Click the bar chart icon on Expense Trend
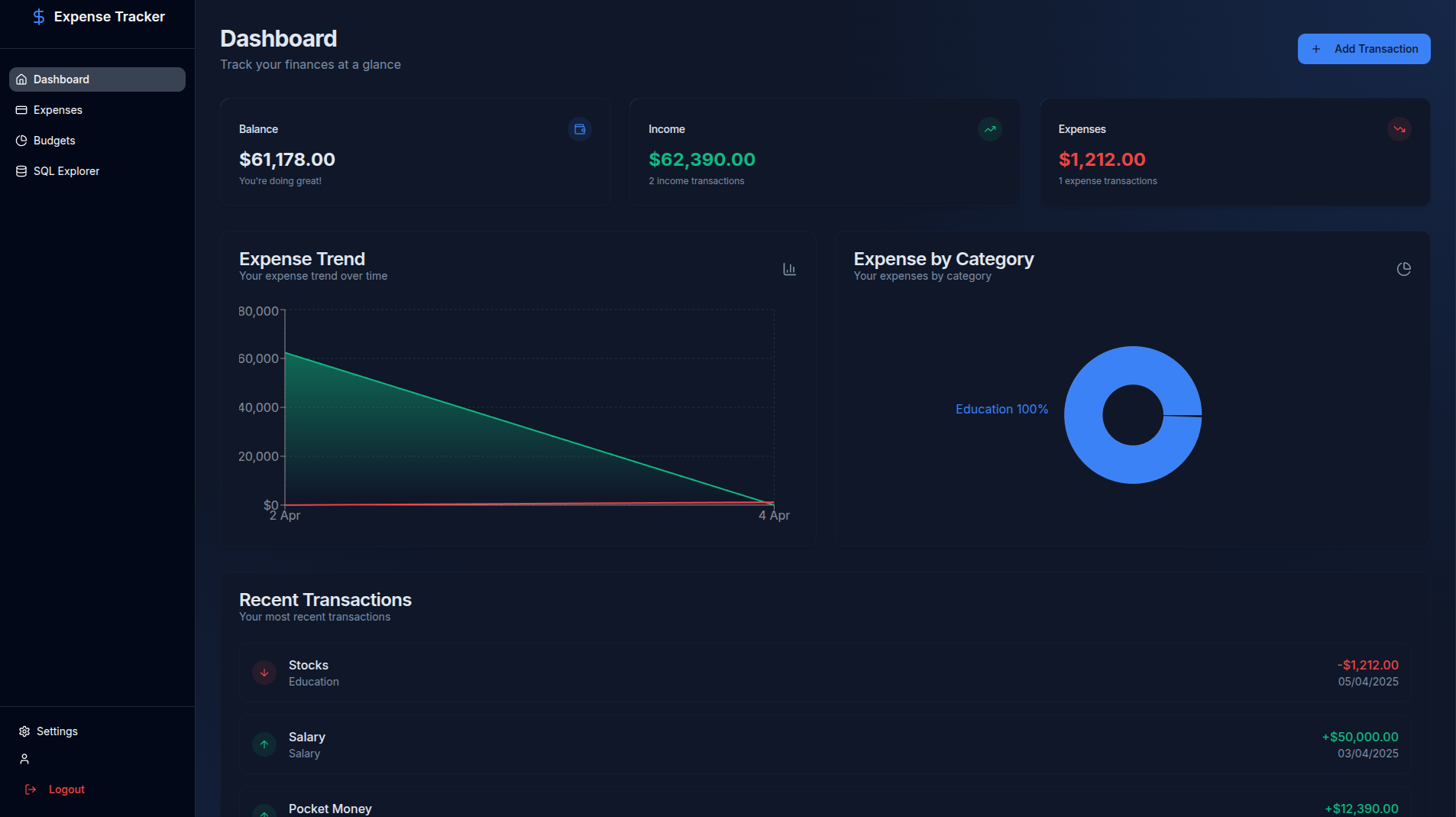 tap(789, 269)
